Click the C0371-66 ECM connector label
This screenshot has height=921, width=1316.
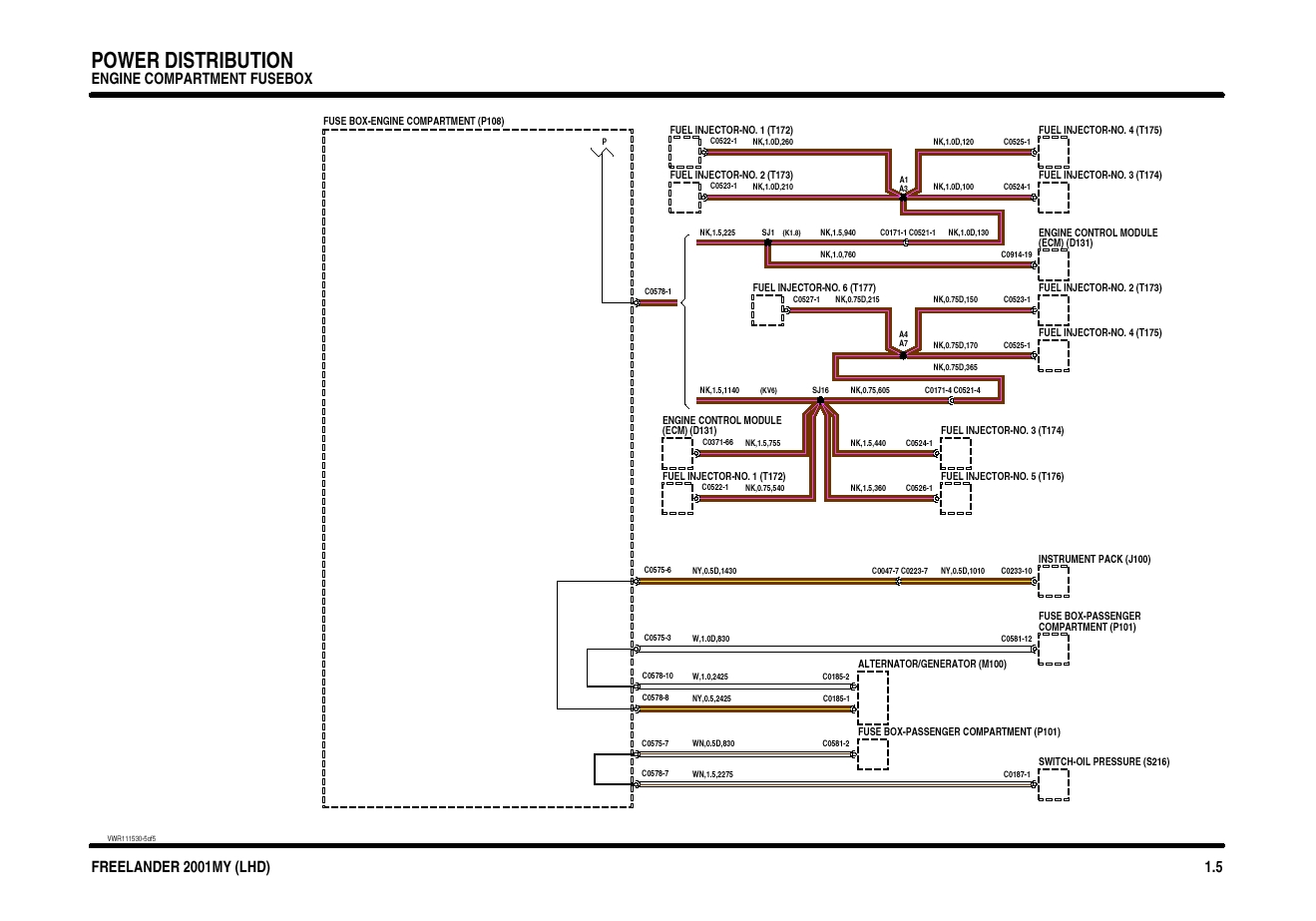[x=717, y=442]
